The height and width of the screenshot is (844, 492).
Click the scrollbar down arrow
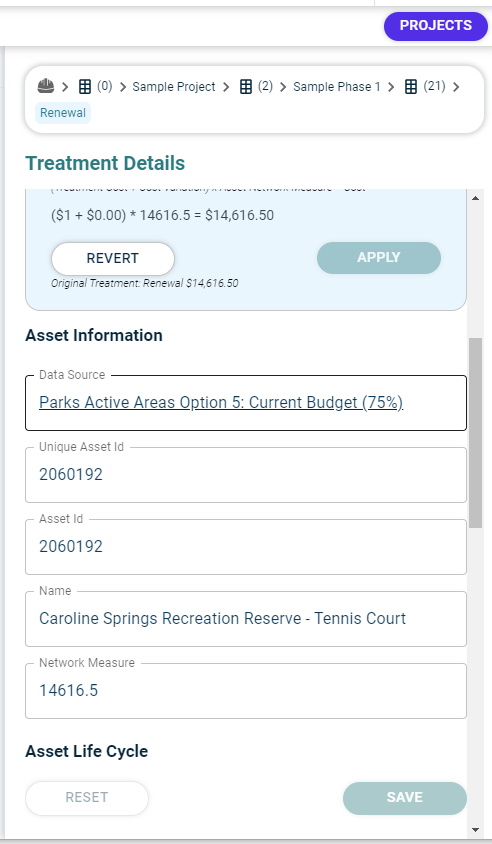click(x=475, y=829)
